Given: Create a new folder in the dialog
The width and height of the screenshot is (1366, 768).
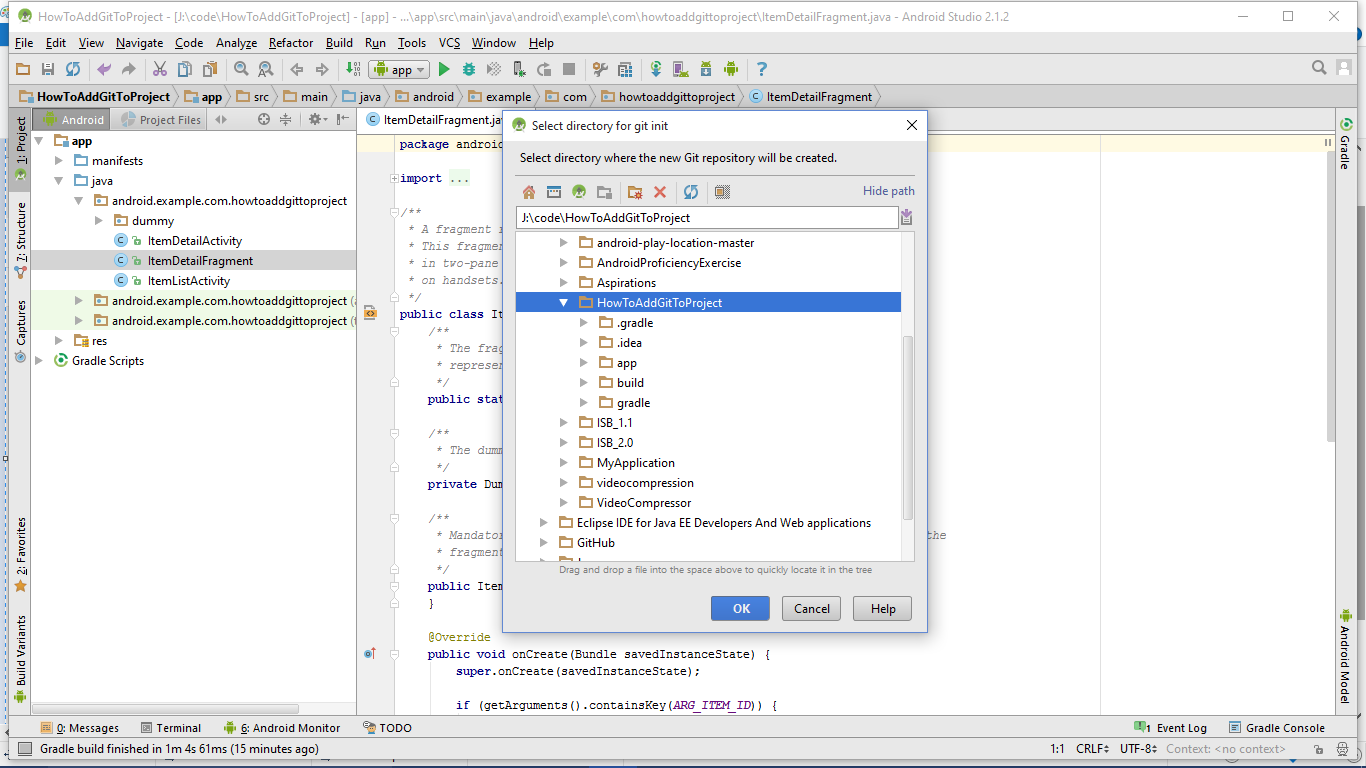Looking at the screenshot, I should pos(635,191).
